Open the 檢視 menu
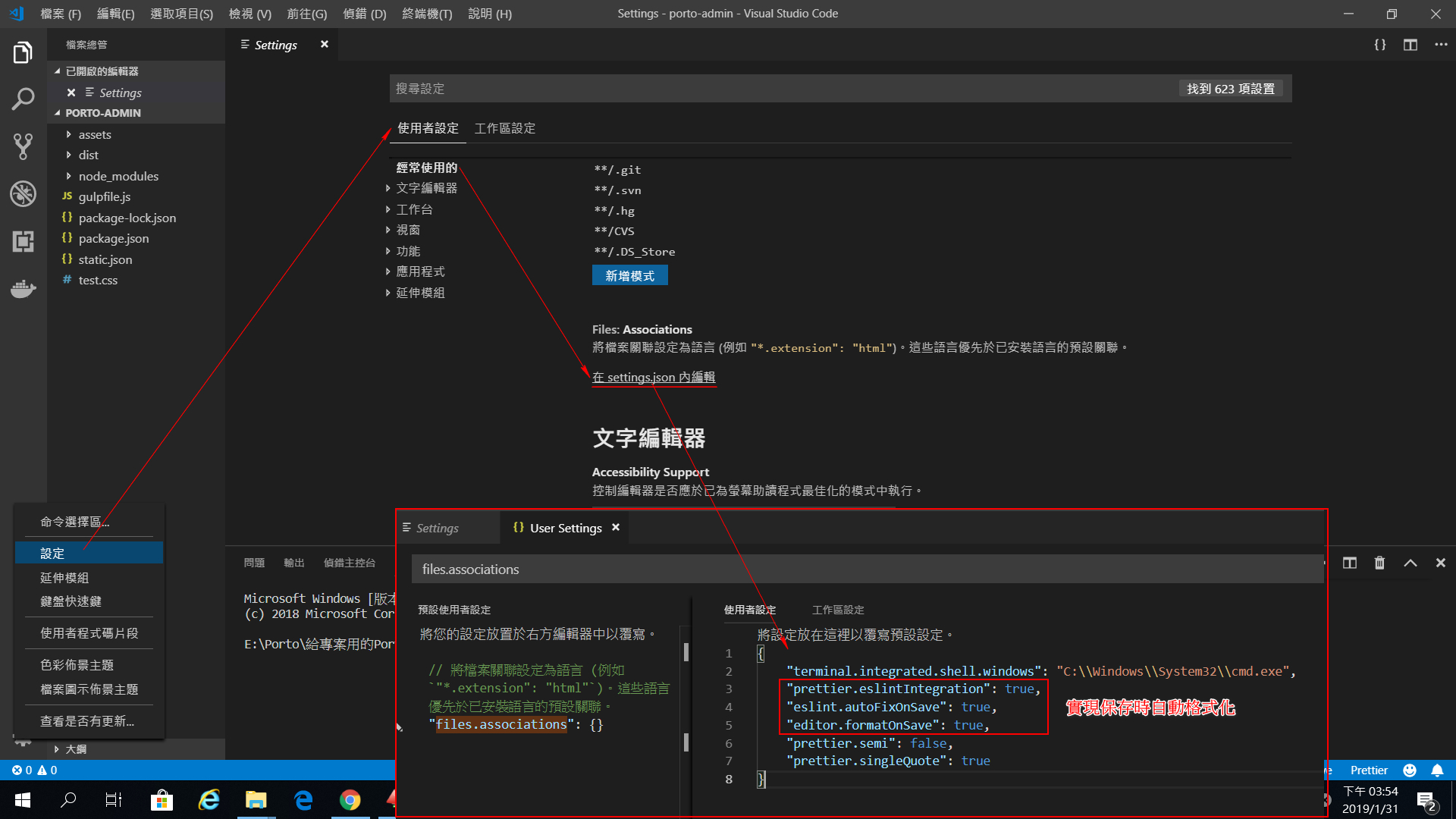 249,13
